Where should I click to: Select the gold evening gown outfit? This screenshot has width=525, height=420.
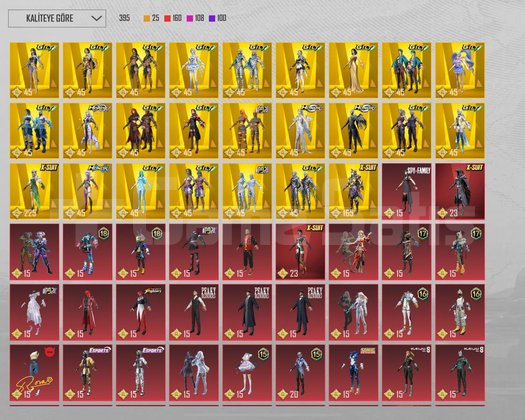[x=354, y=70]
